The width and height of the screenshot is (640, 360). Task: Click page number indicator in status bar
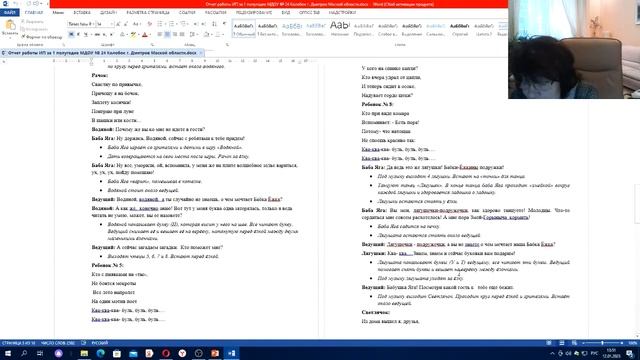click(18, 343)
